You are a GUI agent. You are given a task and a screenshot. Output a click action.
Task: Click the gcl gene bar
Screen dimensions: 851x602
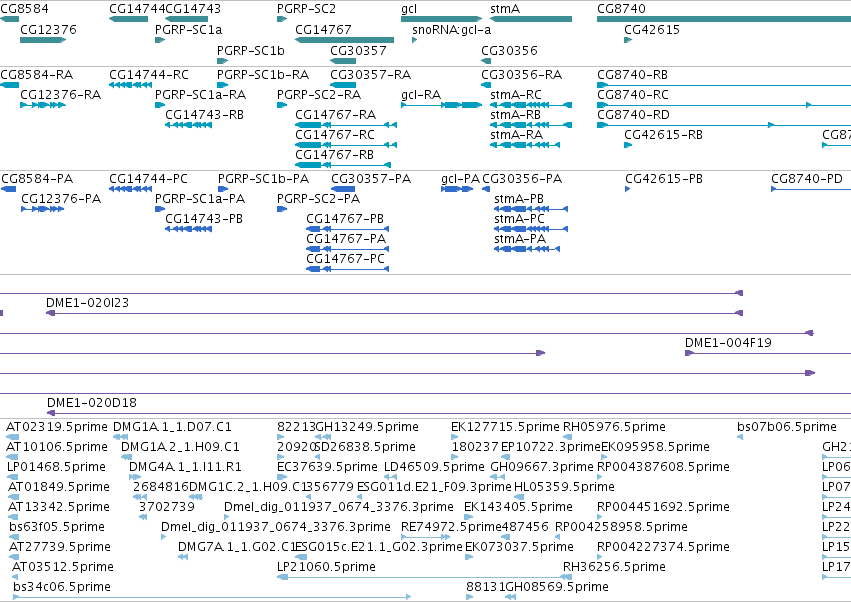(x=441, y=19)
